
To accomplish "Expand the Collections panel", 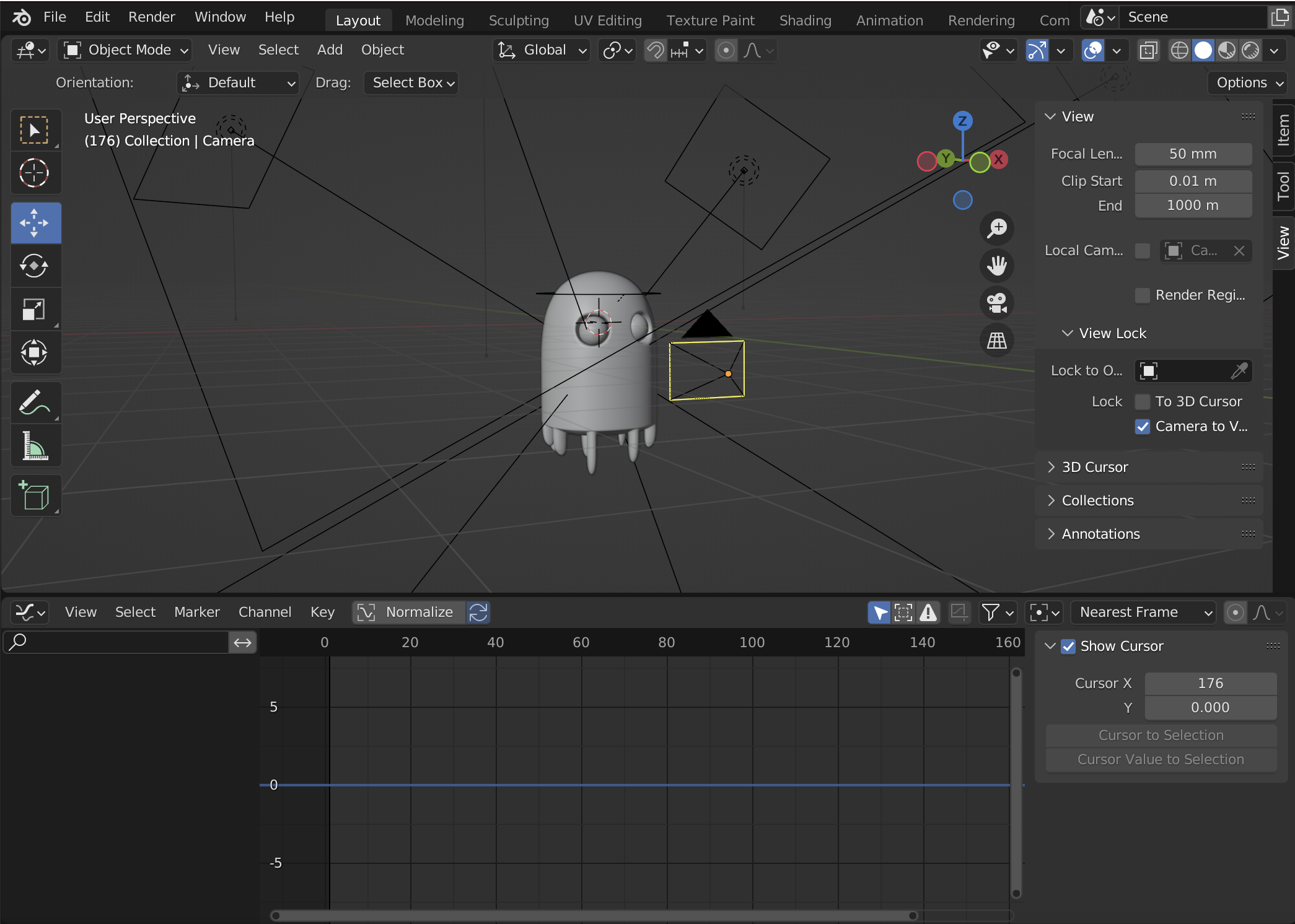I will pyautogui.click(x=1097, y=500).
